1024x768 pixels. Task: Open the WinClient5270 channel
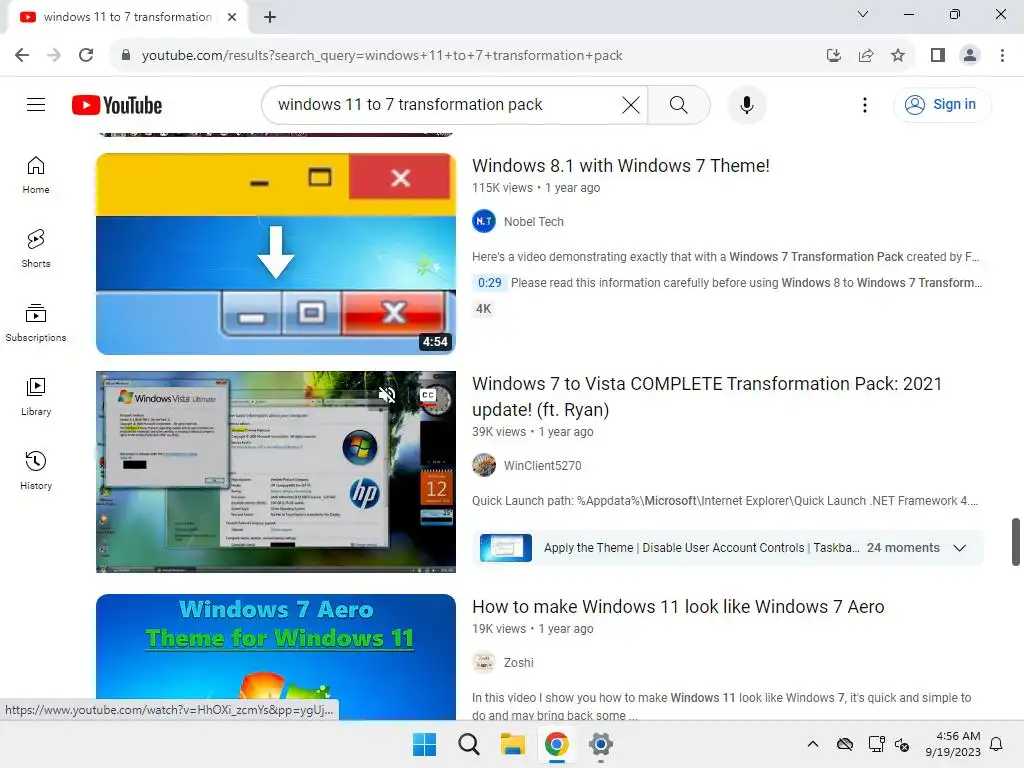pyautogui.click(x=542, y=466)
